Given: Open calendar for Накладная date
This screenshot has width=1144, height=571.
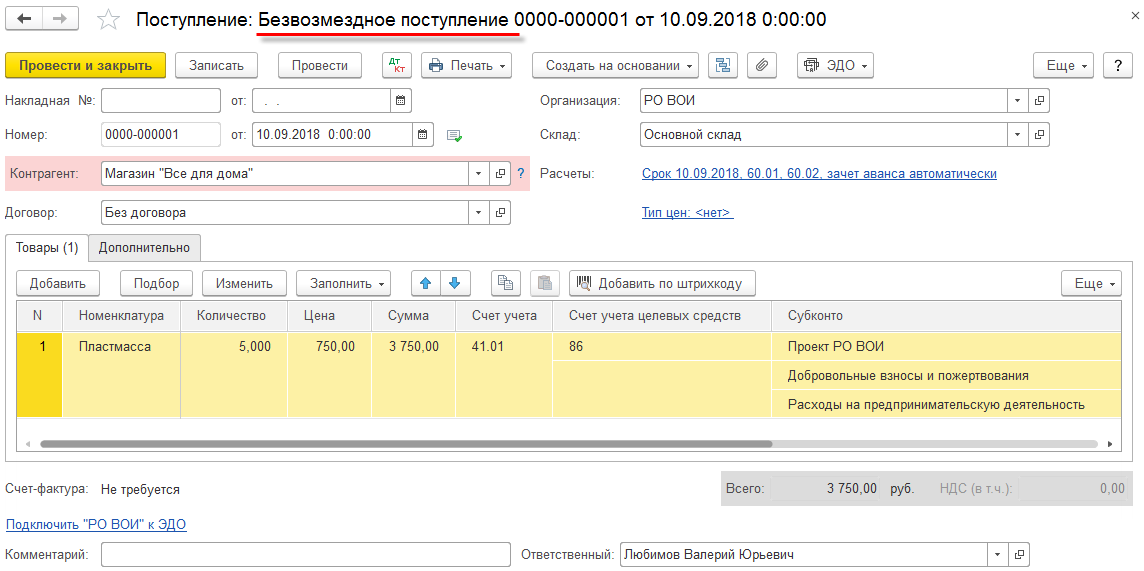Looking at the screenshot, I should pos(400,101).
